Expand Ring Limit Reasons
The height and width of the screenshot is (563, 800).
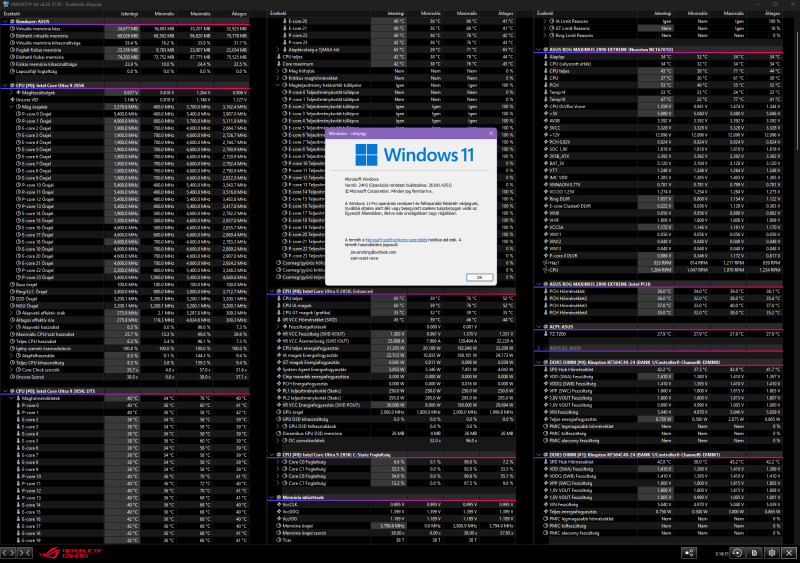click(x=544, y=36)
